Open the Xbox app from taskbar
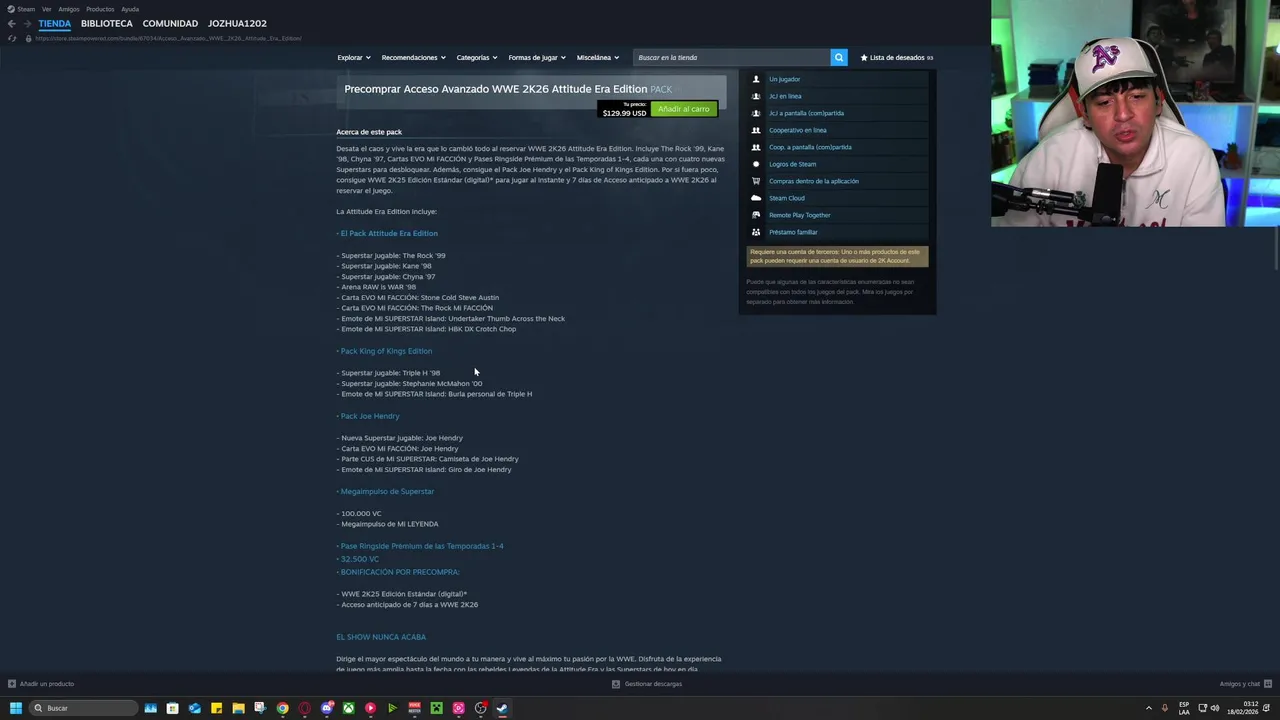1280x720 pixels. 348,708
